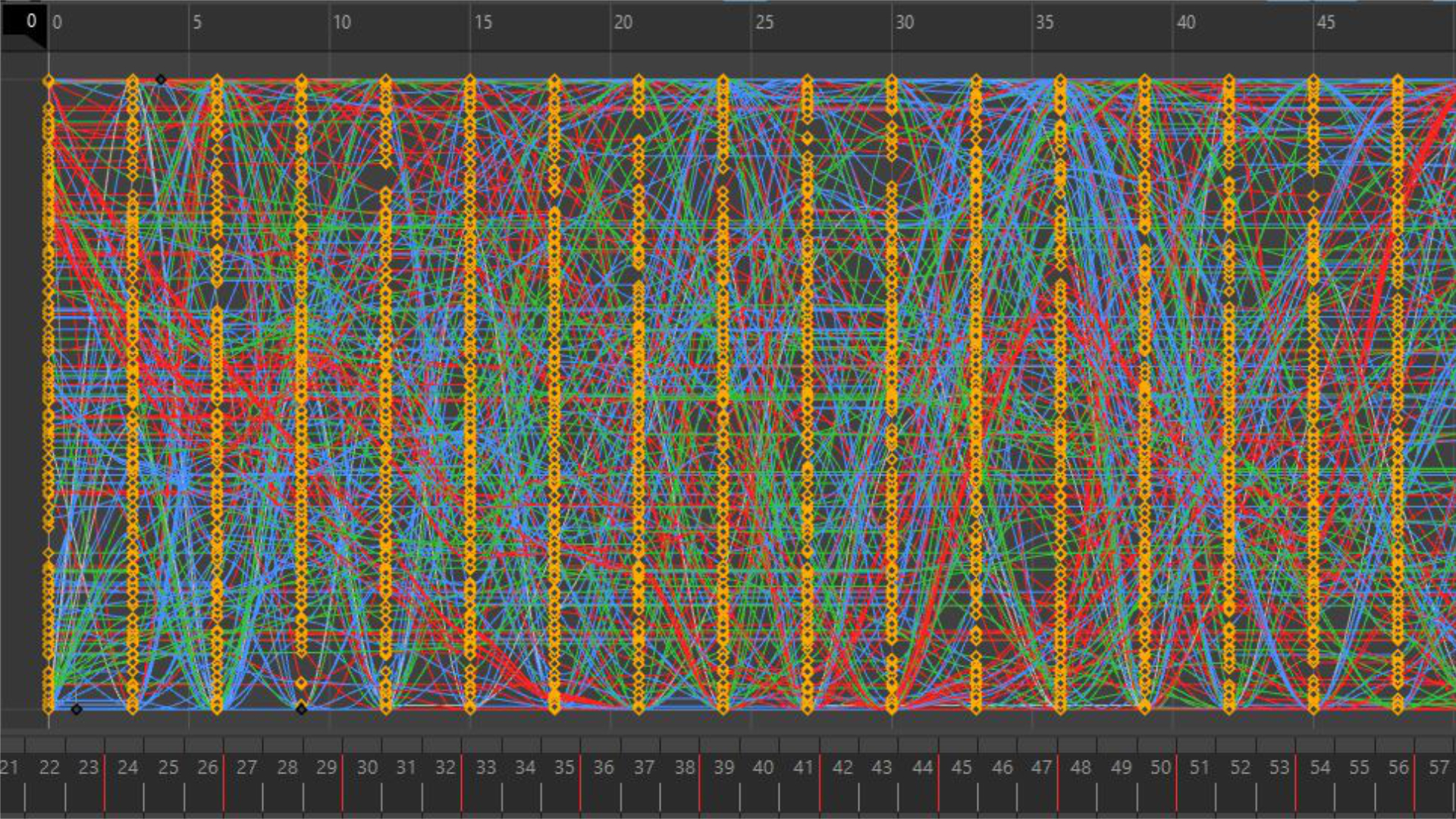Viewport: 1456px width, 819px height.
Task: Click graph ruler label 40
Action: [x=1186, y=23]
